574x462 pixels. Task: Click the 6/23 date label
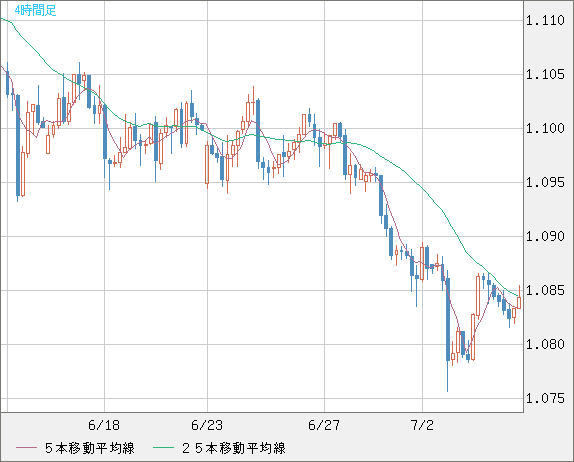(207, 425)
